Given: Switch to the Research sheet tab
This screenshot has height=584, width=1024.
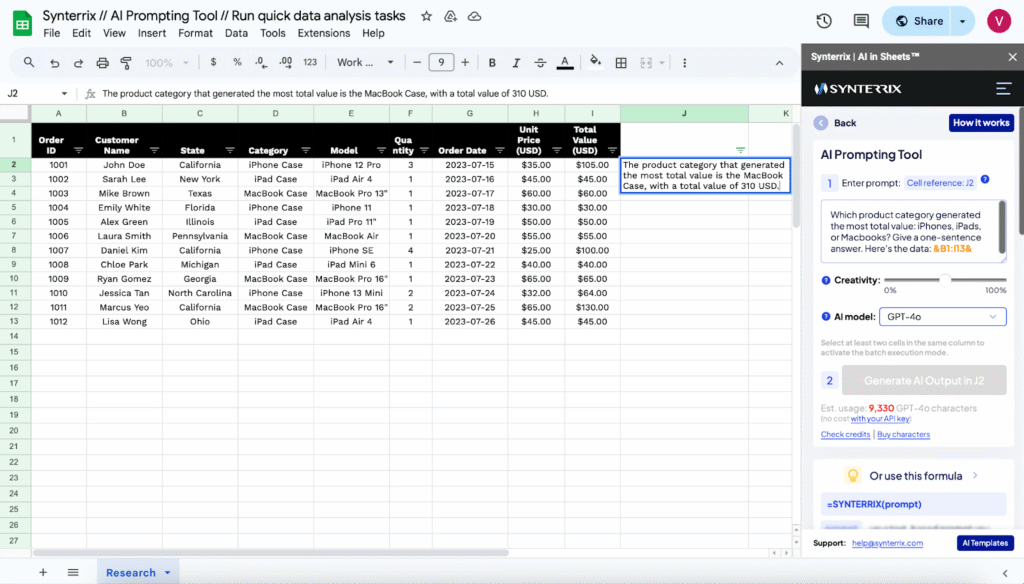Looking at the screenshot, I should tap(136, 572).
